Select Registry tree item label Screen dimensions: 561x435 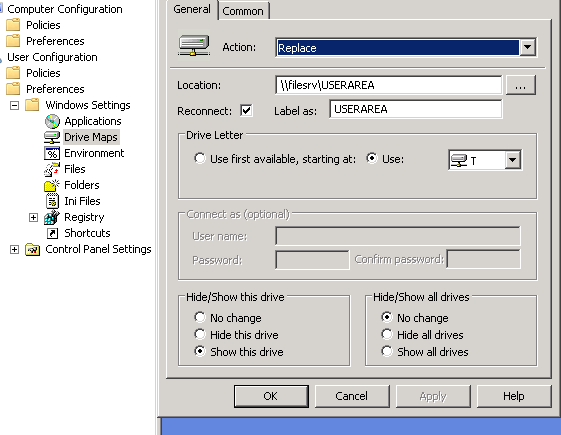[84, 217]
